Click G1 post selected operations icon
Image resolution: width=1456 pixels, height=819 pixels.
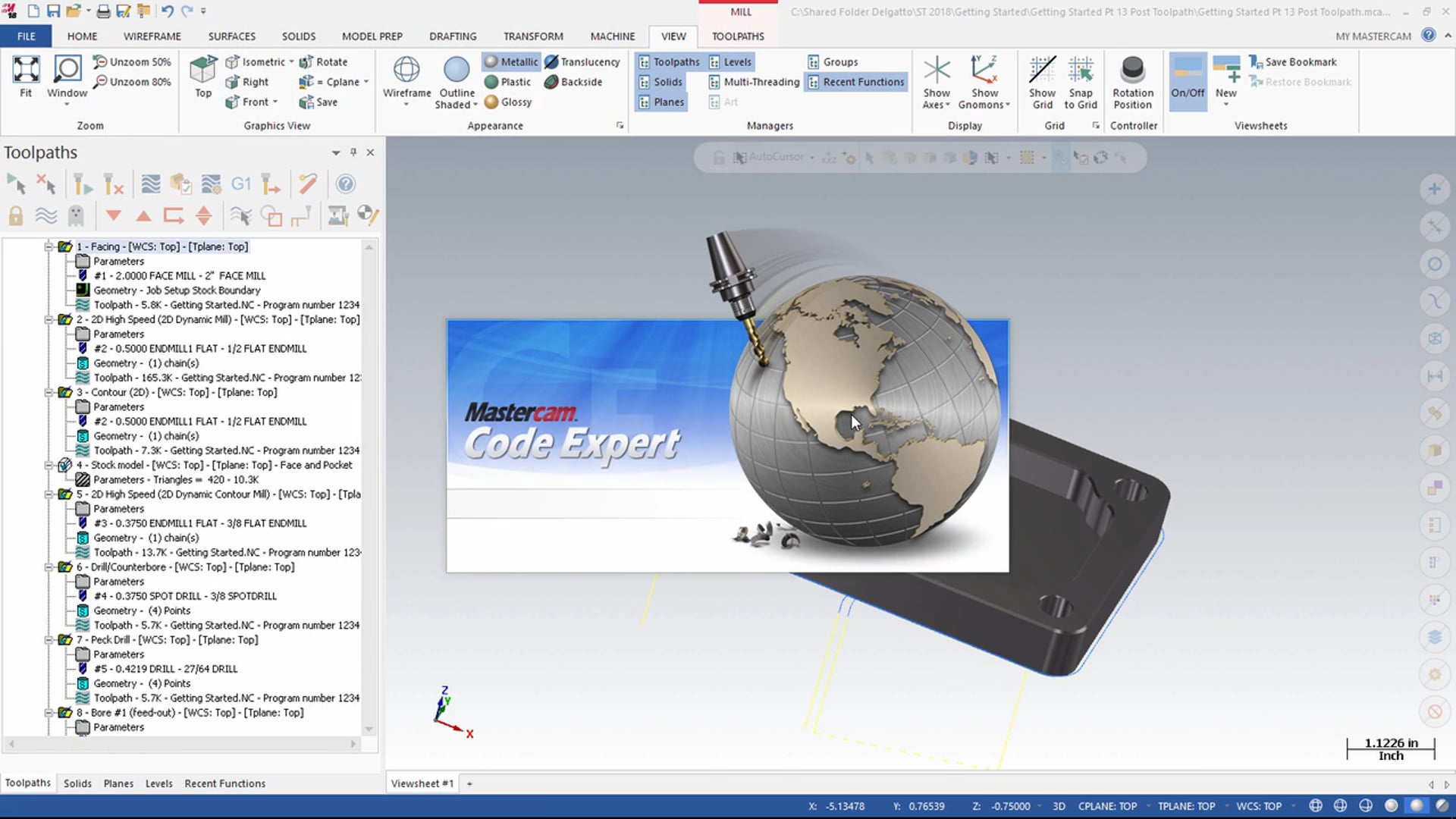pos(241,184)
